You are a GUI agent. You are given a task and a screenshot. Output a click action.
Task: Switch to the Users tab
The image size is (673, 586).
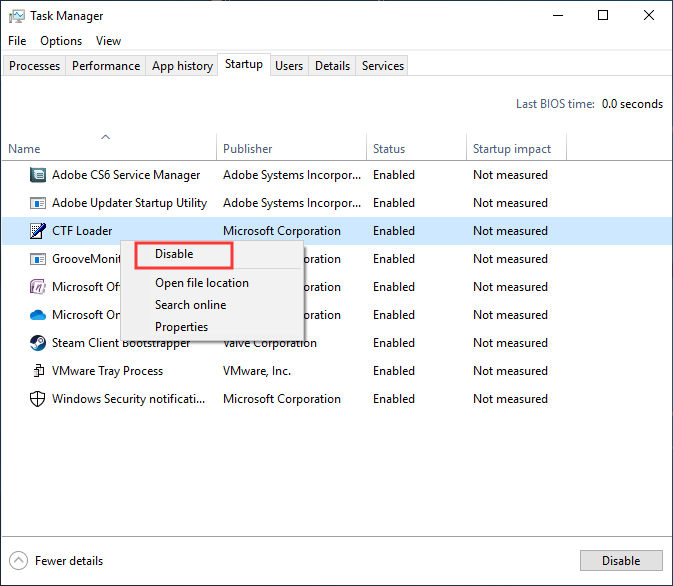tap(289, 66)
